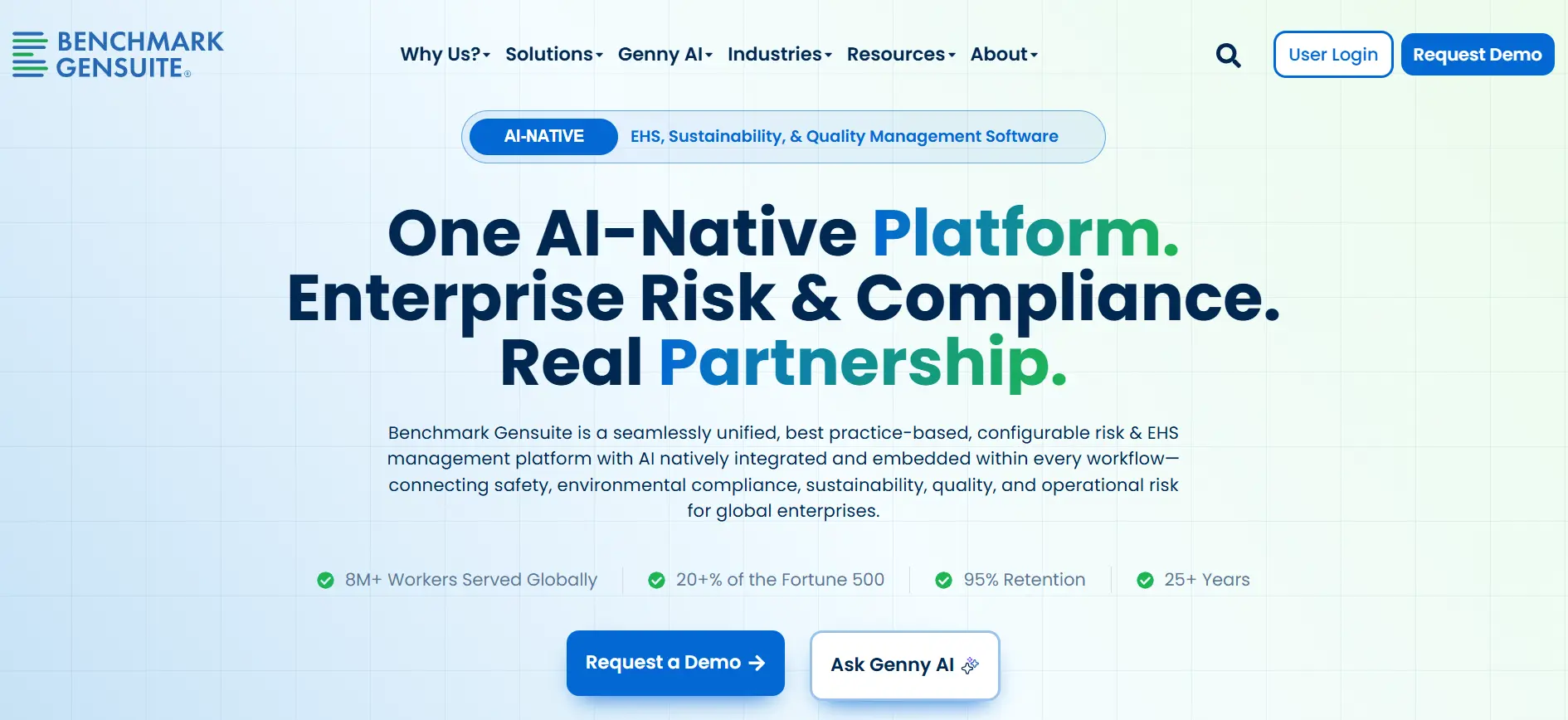Open the Industries menu
The height and width of the screenshot is (720, 1568).
coord(780,55)
